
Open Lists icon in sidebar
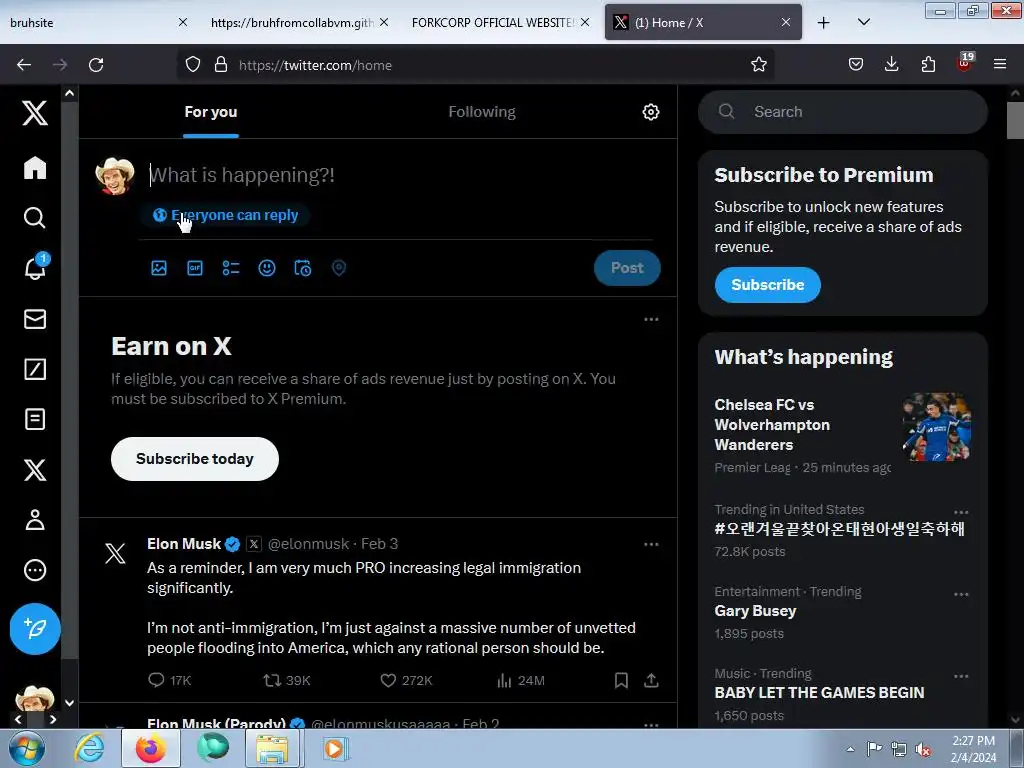pos(35,419)
